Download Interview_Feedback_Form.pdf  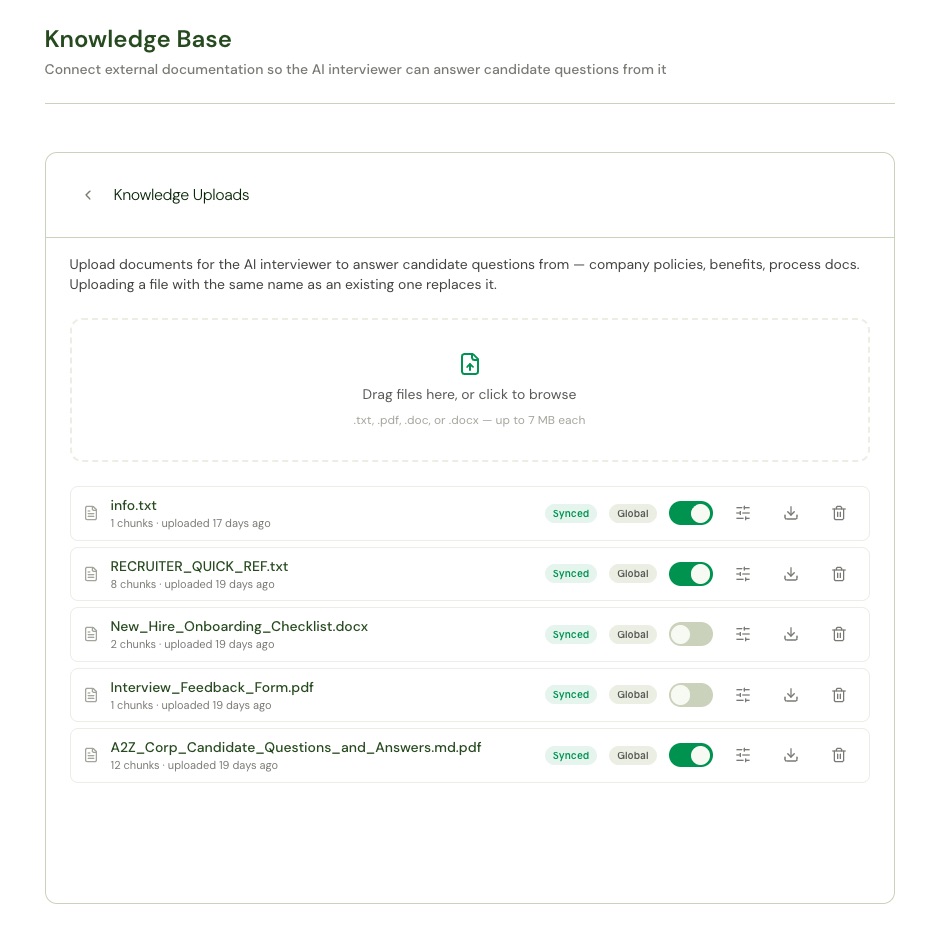[x=791, y=695]
